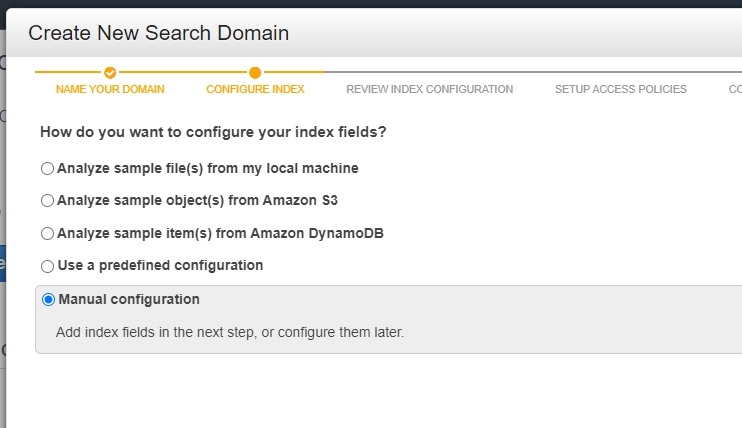Open the Review Index Configuration step
The height and width of the screenshot is (428, 742).
point(429,89)
